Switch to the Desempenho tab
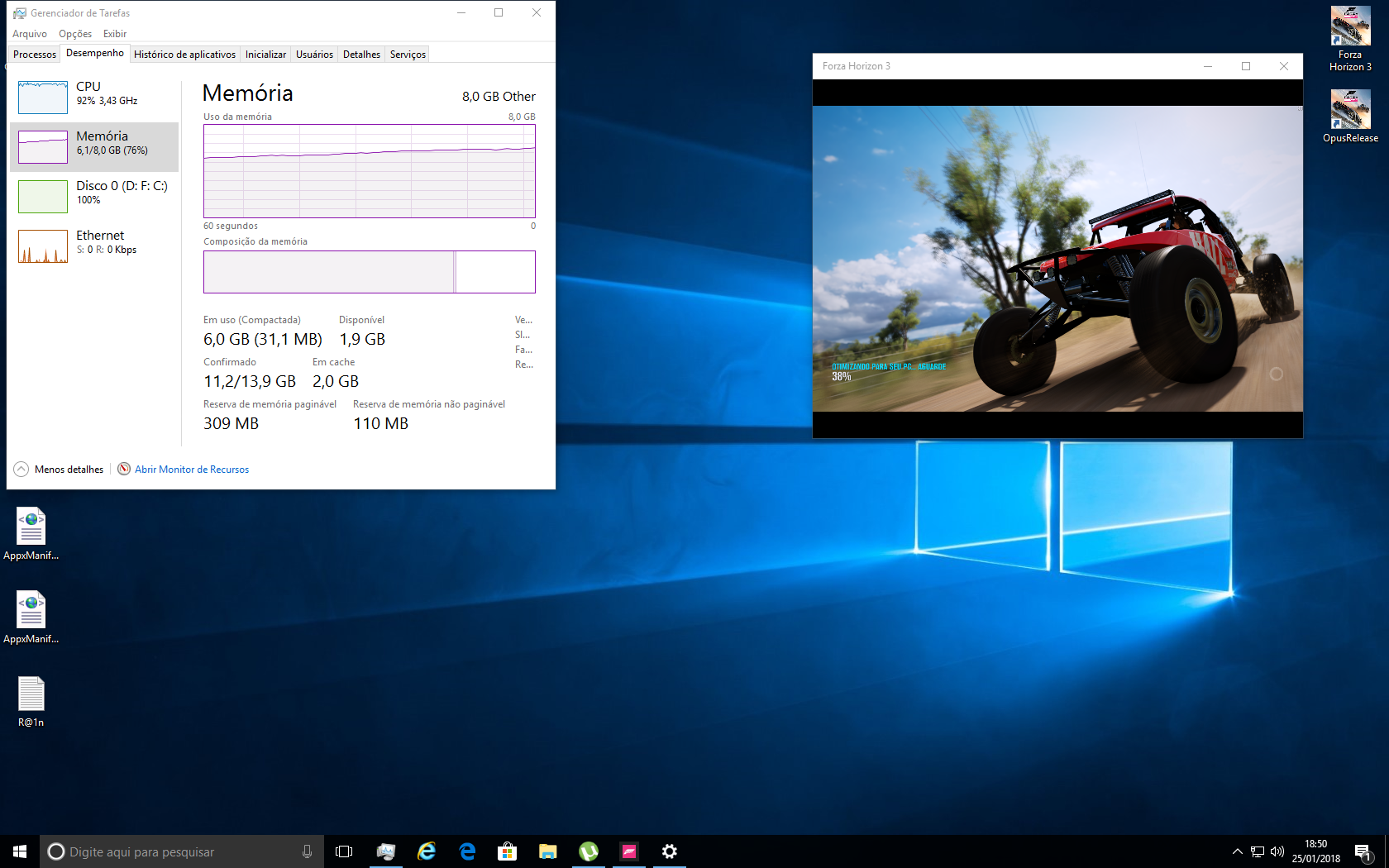 [95, 53]
